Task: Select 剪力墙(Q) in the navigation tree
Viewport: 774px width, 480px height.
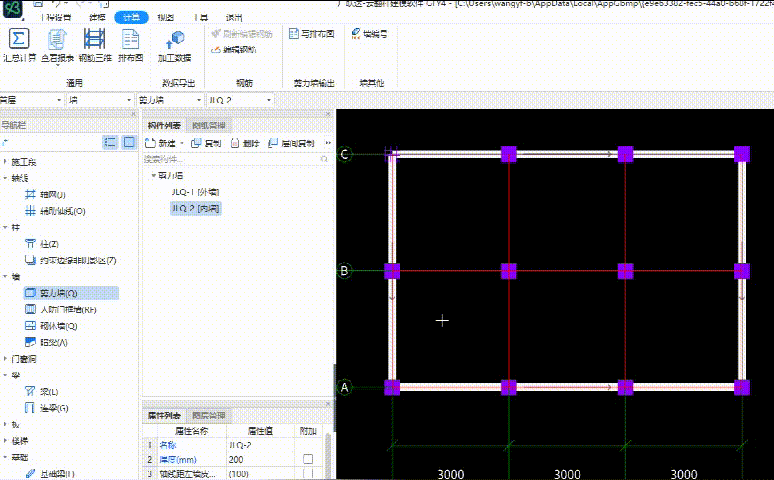Action: [71, 293]
